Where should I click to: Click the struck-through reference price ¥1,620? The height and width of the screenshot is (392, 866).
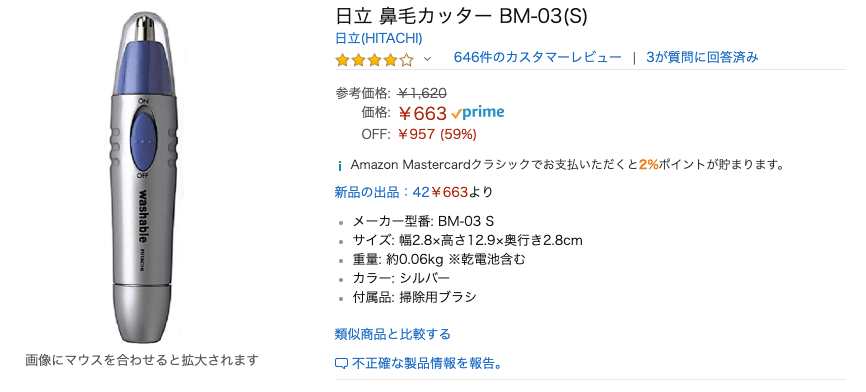pos(422,93)
